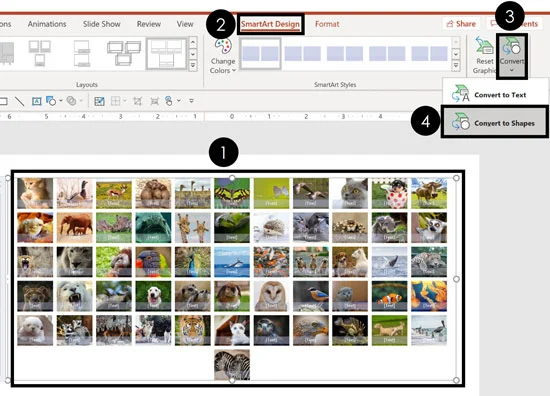550x396 pixels.
Task: Select the pelican on beach picture
Action: click(x=429, y=330)
